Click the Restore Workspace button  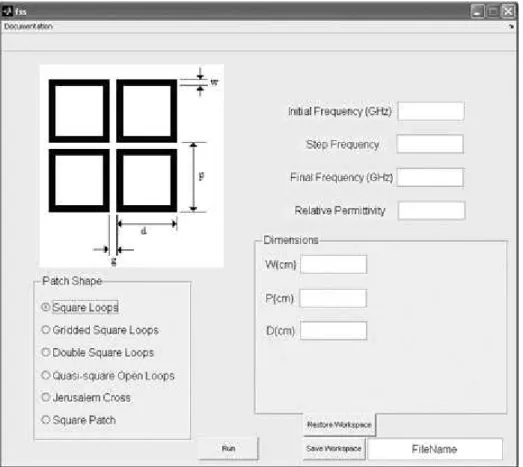click(339, 425)
